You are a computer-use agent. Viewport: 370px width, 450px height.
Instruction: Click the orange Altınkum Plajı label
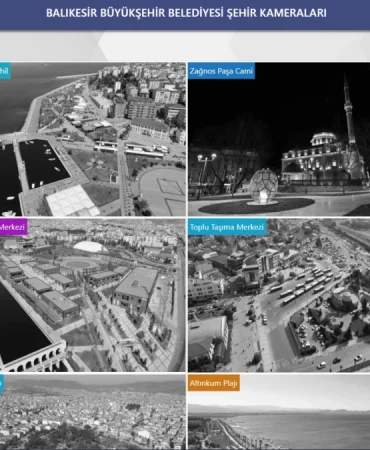pyautogui.click(x=214, y=383)
